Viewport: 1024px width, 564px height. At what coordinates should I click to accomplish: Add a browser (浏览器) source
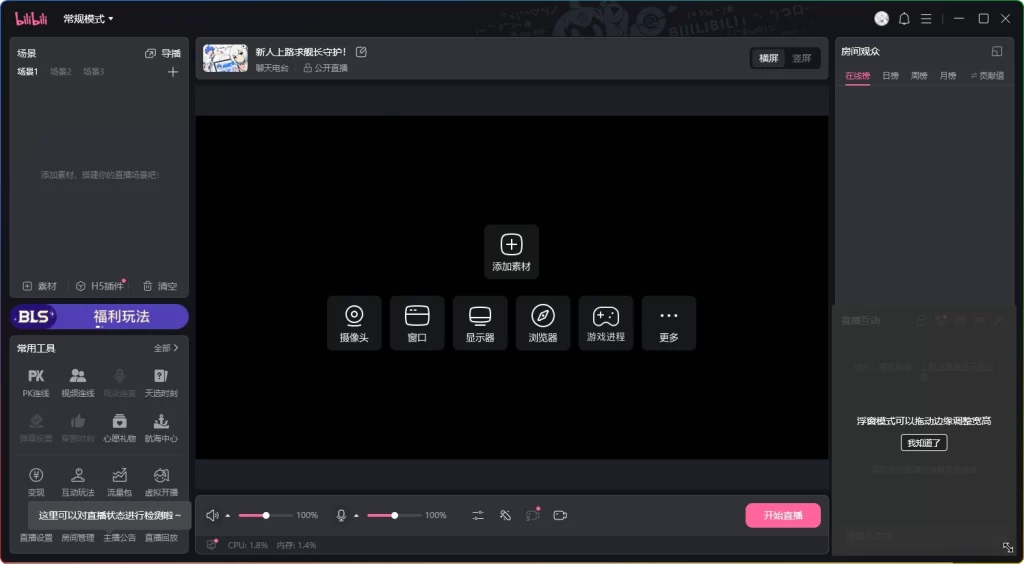pos(543,323)
